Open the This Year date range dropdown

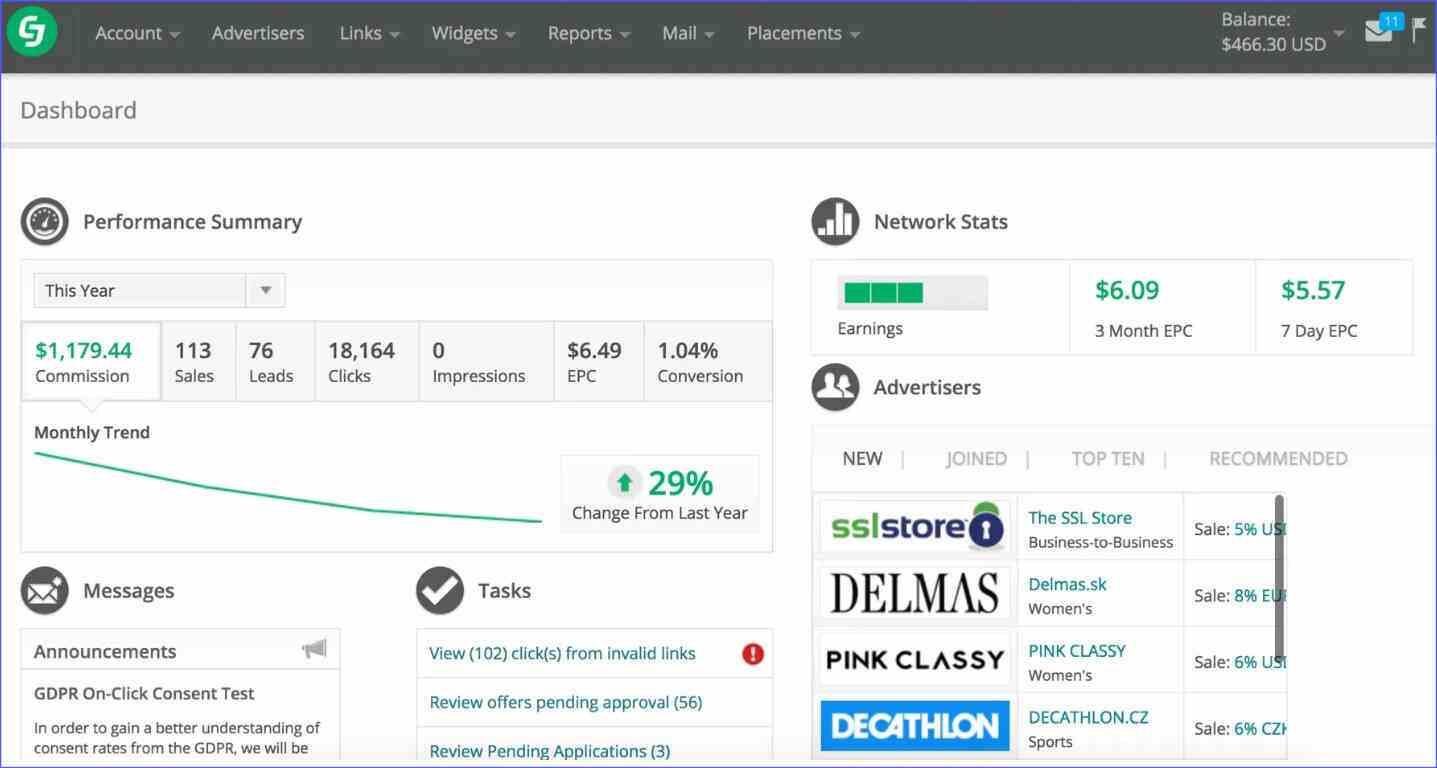pos(265,290)
